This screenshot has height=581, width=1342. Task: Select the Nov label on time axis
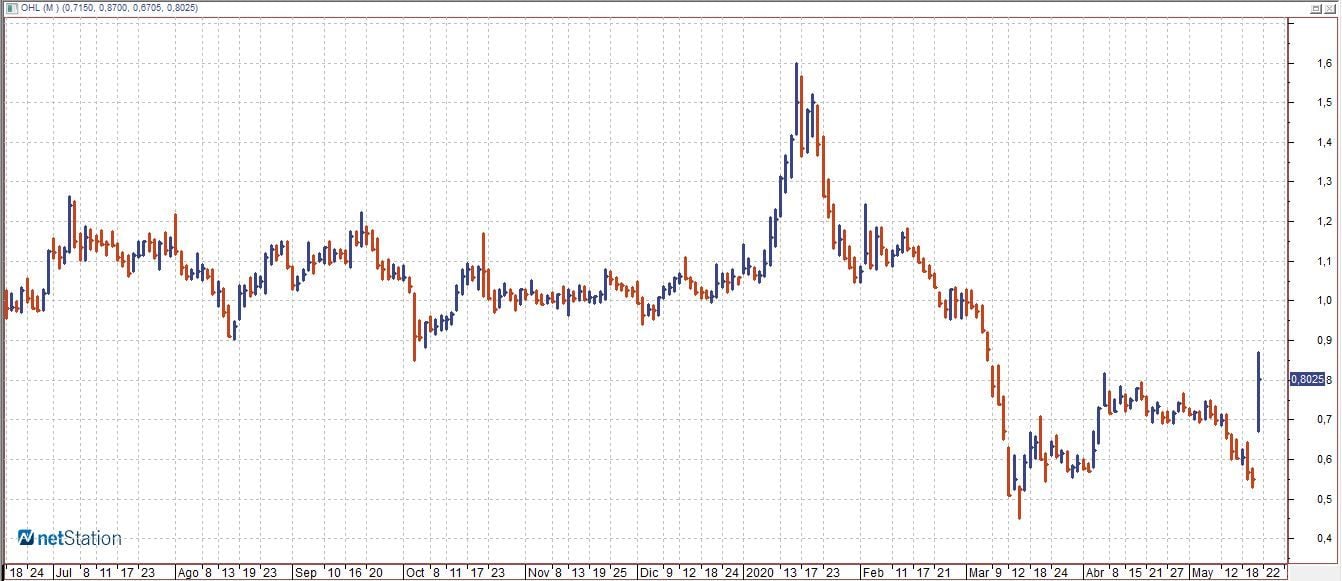pos(538,573)
